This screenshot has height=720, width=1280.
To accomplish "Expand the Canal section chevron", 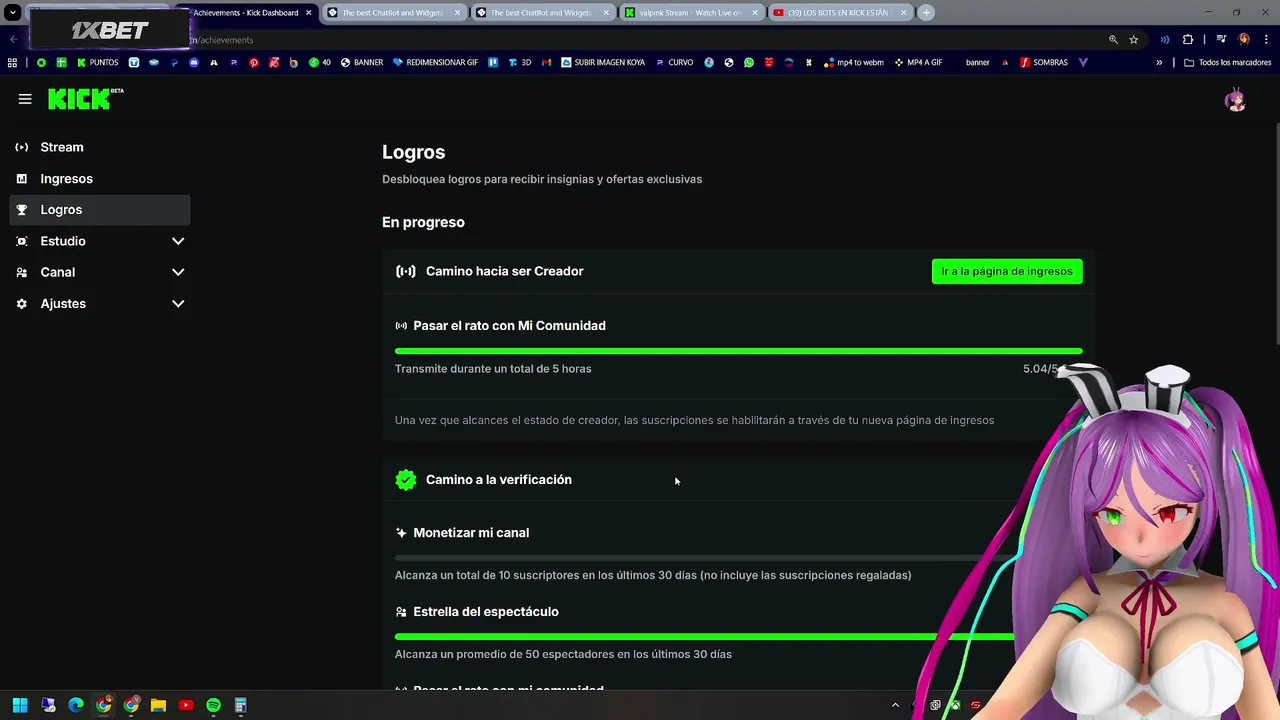I will tap(178, 272).
